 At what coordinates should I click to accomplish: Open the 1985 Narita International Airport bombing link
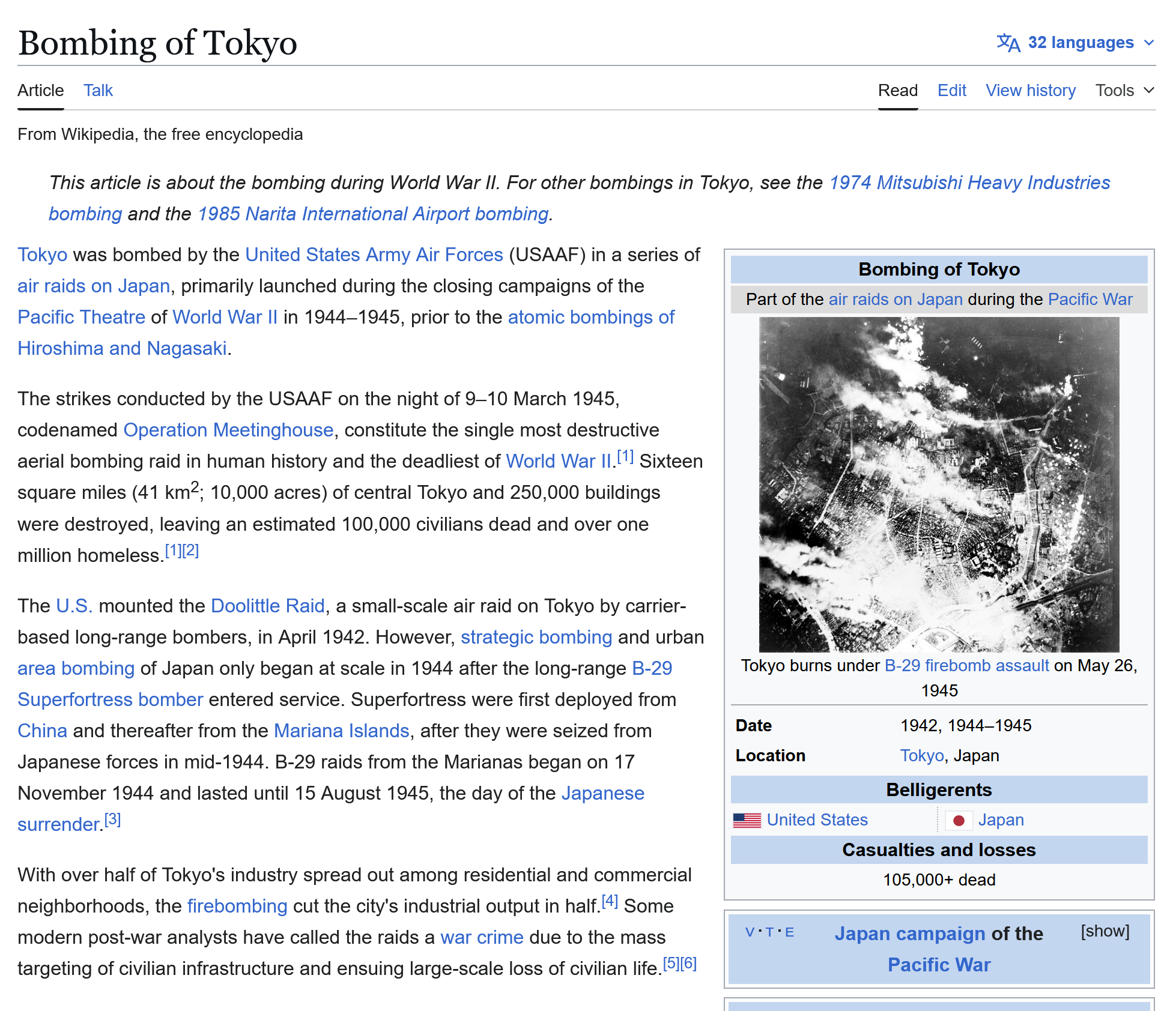tap(372, 214)
